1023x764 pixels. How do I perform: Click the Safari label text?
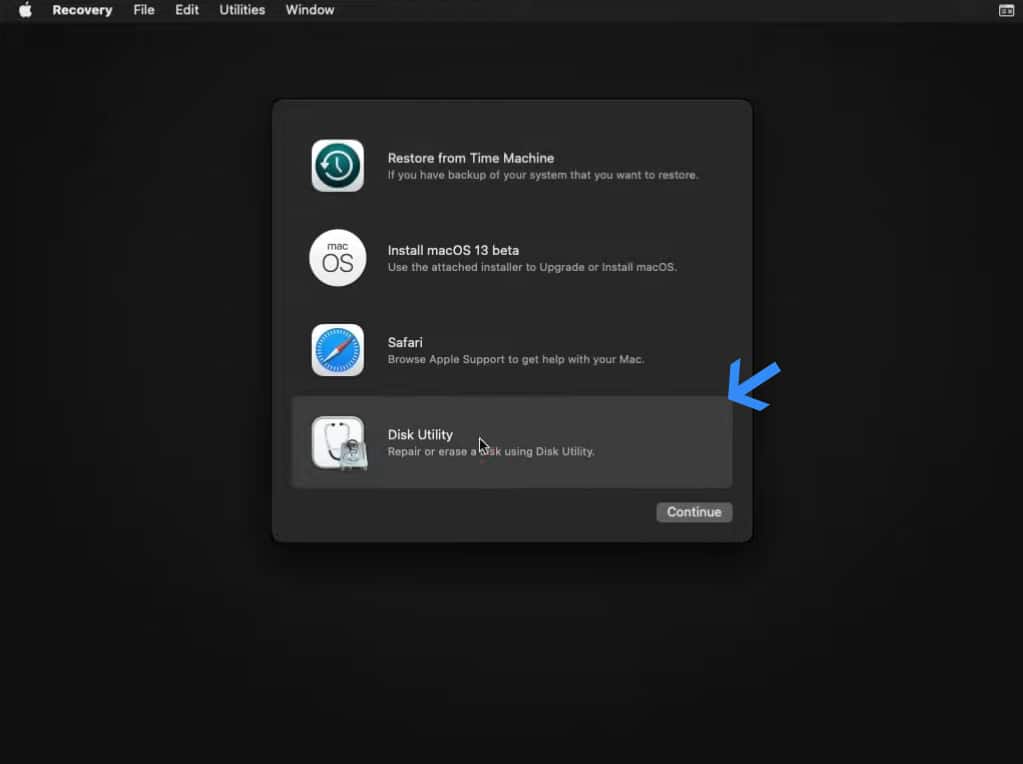pyautogui.click(x=405, y=342)
